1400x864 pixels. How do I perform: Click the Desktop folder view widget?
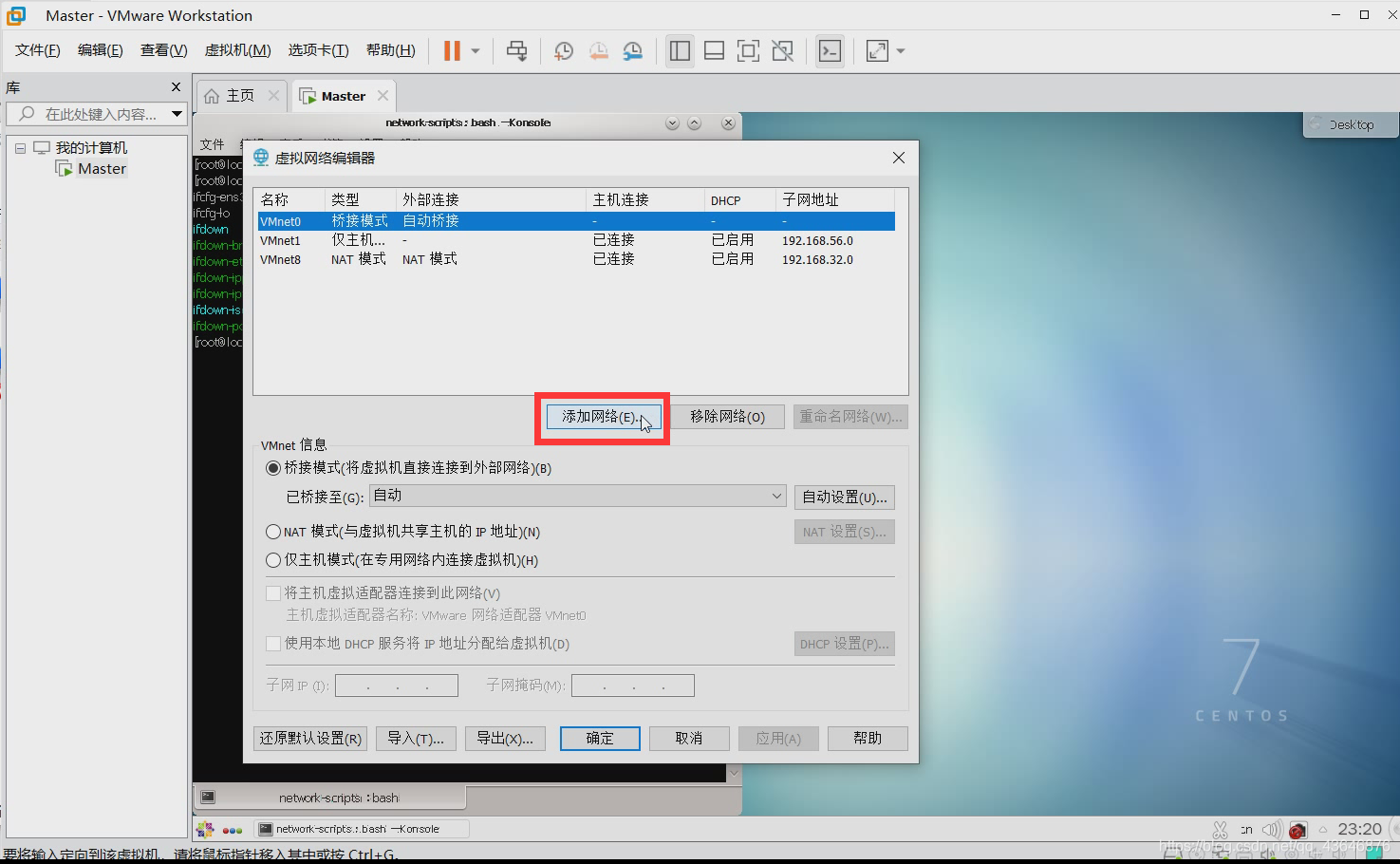(x=1351, y=124)
